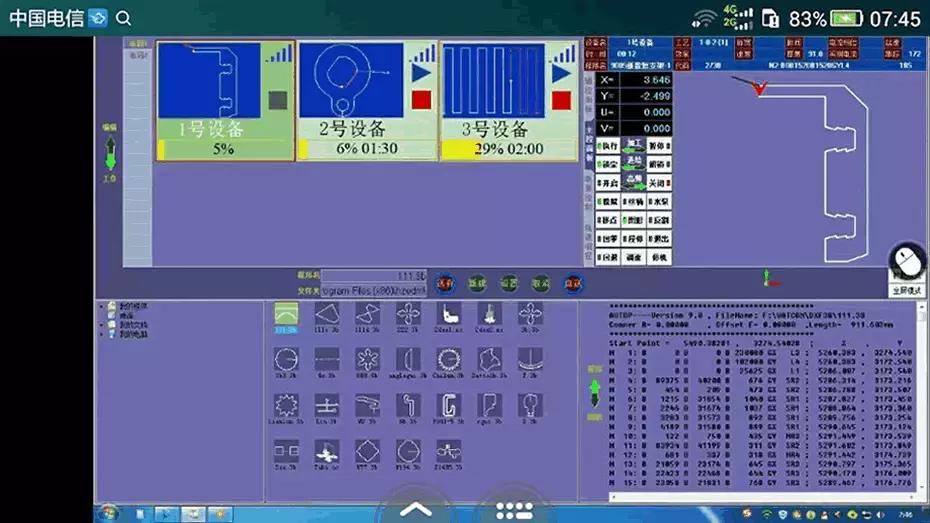Click the file path input field
Viewport: 930px width, 523px height.
374,289
